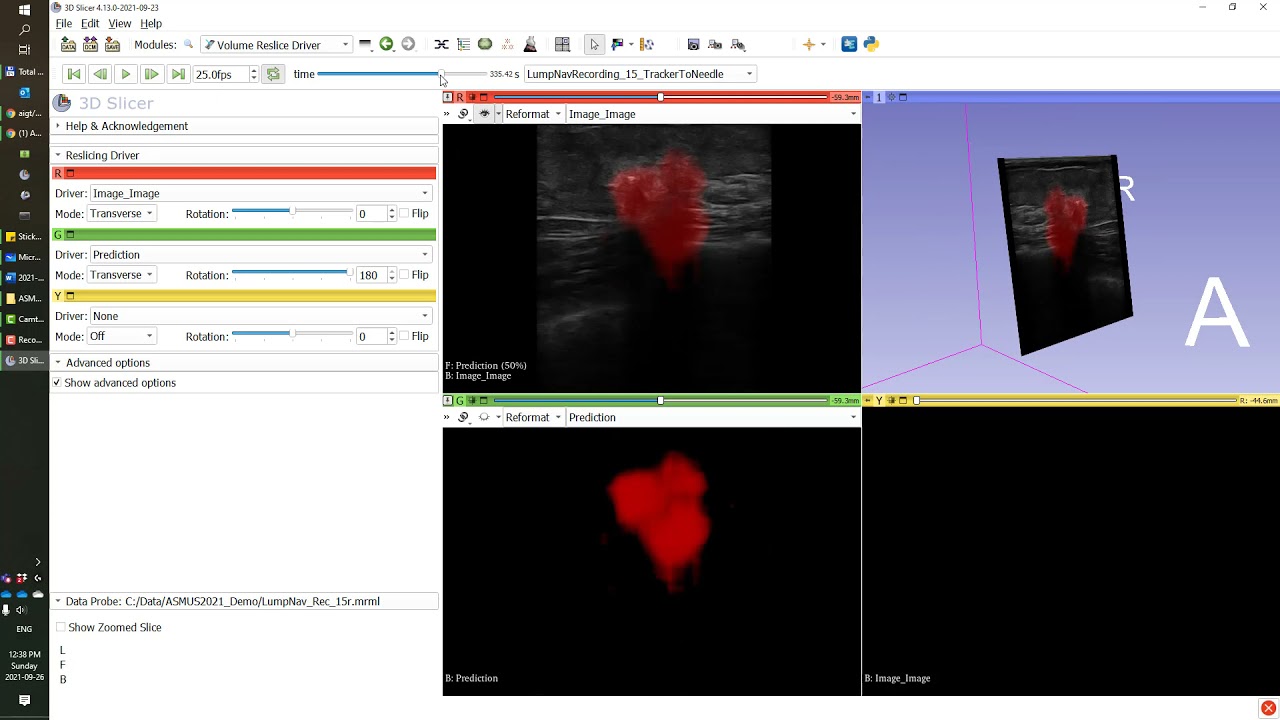The height and width of the screenshot is (720, 1280).
Task: Click the Save scene toolbar icon
Action: pos(112,44)
